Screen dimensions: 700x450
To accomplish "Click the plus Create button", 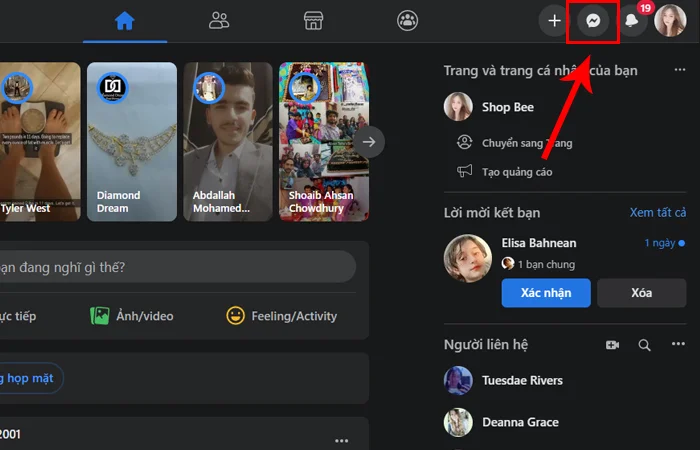I will tap(554, 21).
